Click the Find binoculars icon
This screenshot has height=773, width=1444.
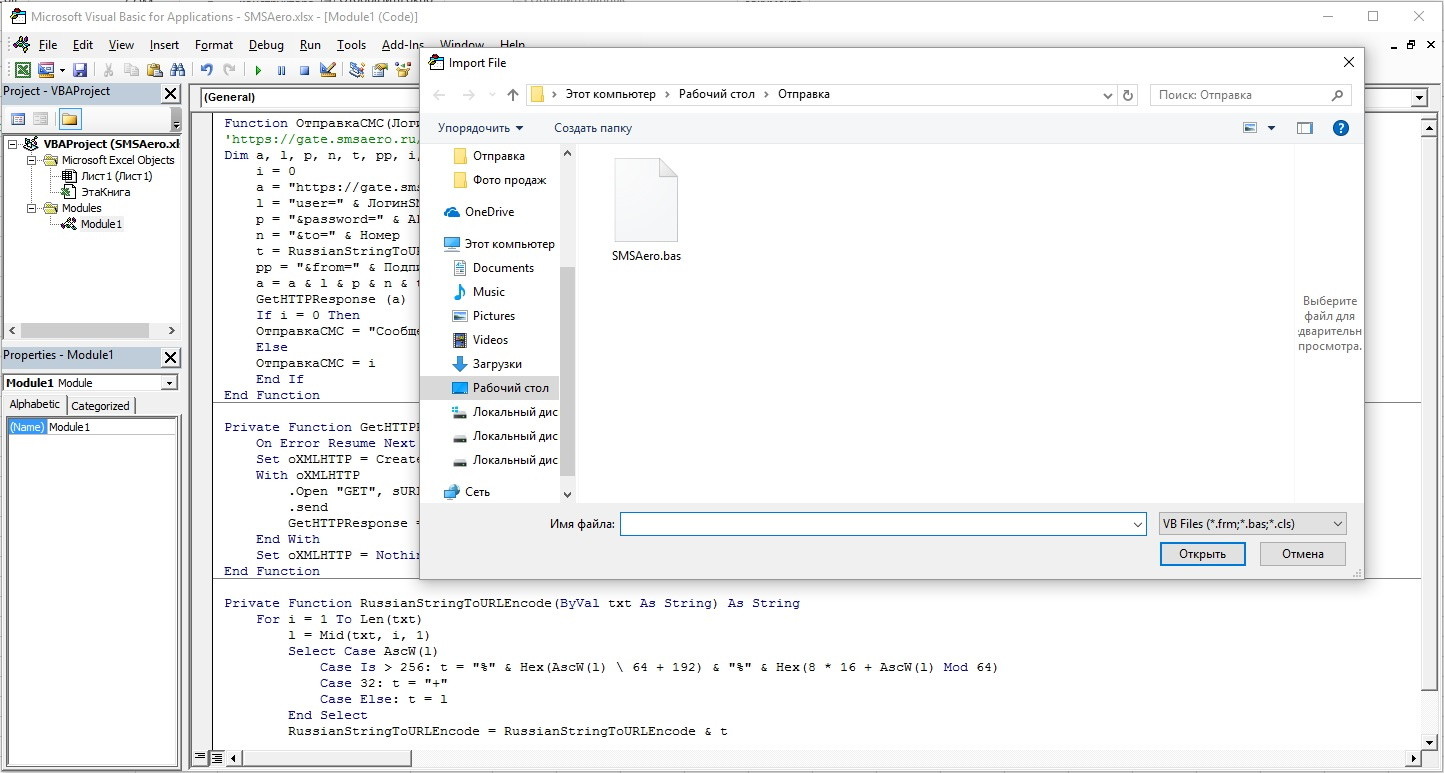[177, 70]
